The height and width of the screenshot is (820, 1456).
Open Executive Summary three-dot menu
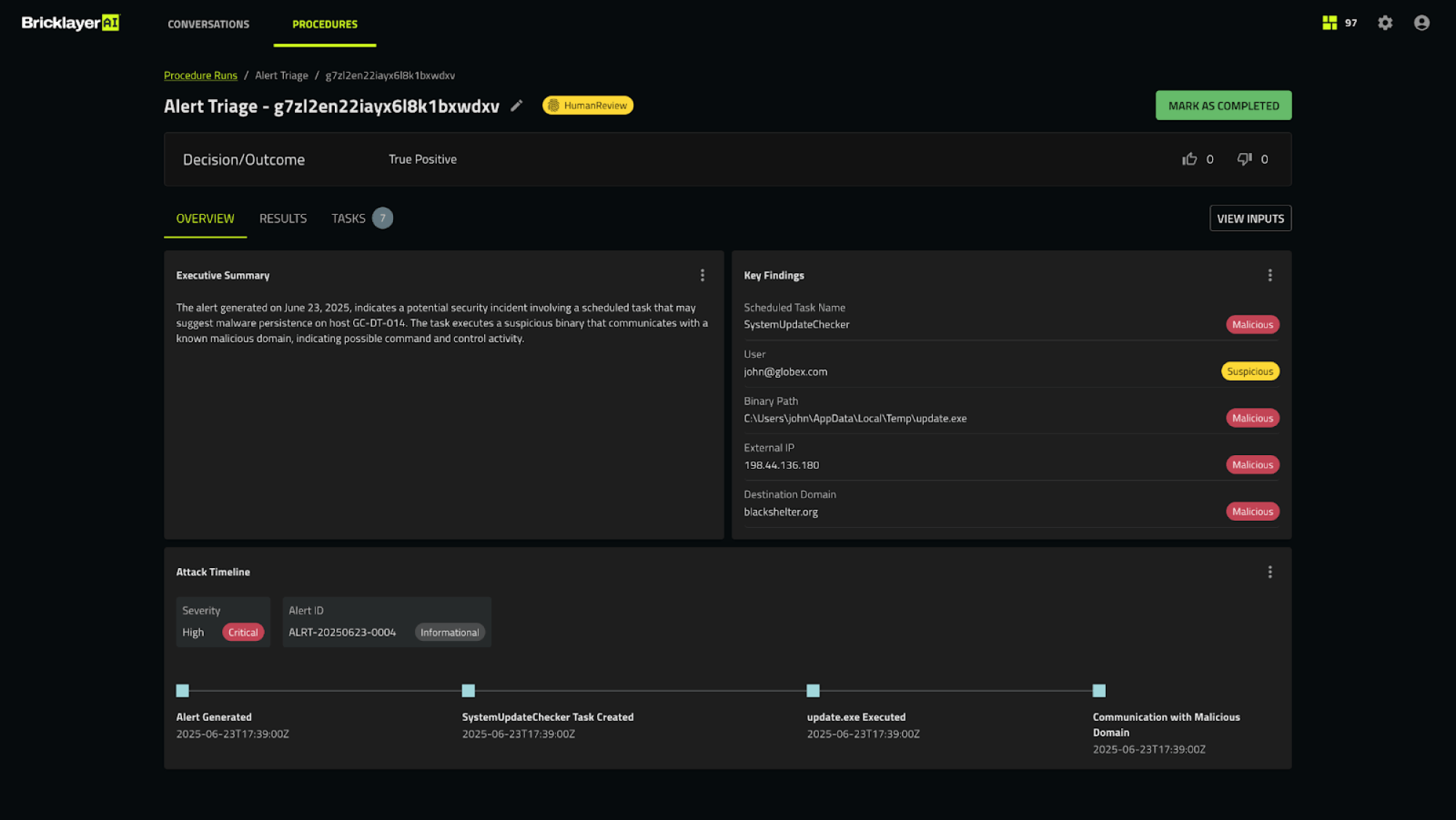702,275
